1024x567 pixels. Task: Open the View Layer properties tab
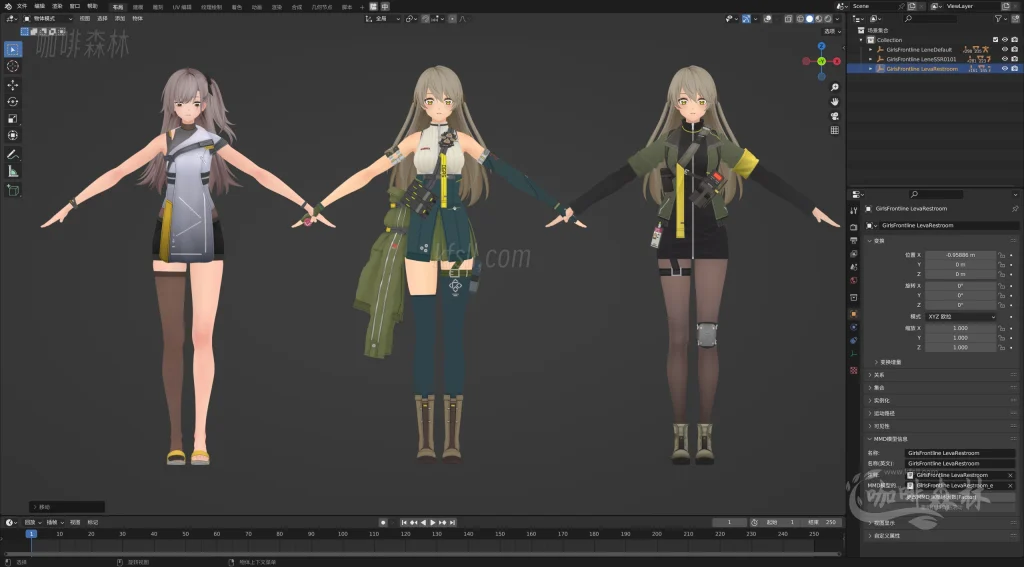point(854,253)
